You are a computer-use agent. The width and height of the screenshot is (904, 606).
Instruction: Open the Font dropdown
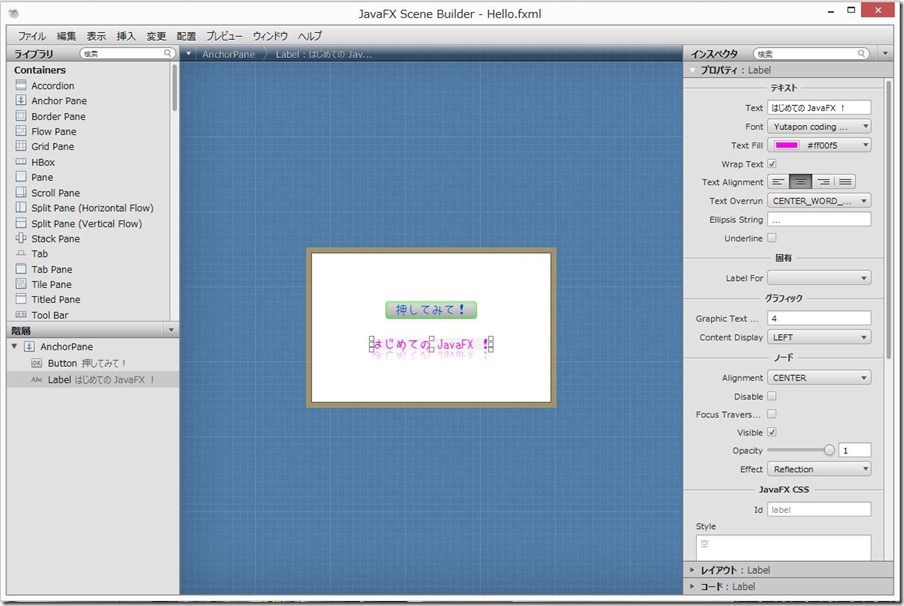819,126
